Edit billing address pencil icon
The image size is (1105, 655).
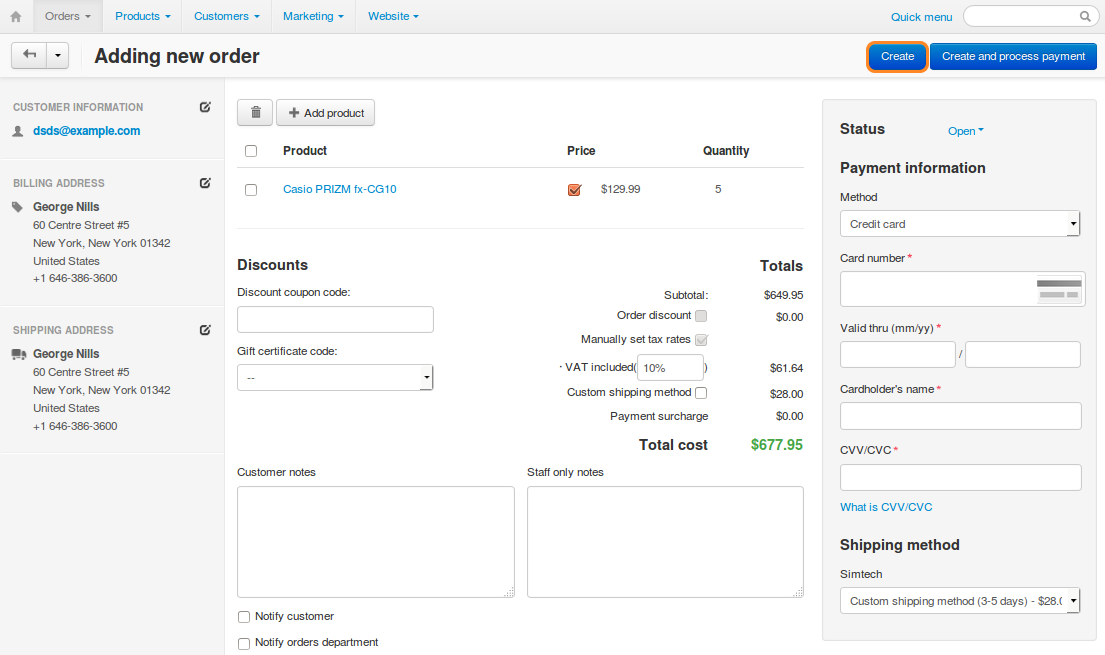coord(205,183)
